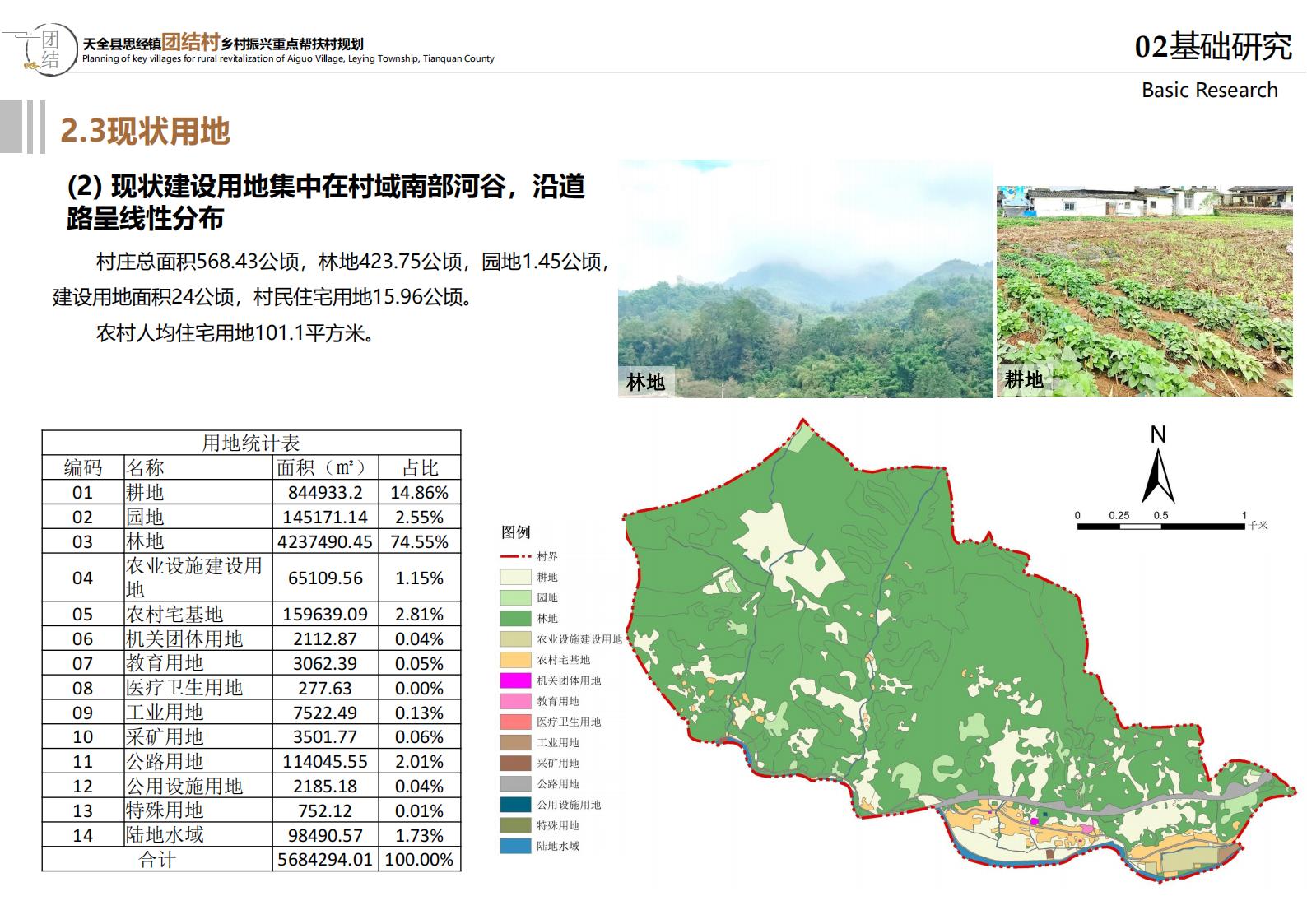Click the 2.81% percentage cell
Viewport: 1307px width, 924px height.
pos(420,614)
